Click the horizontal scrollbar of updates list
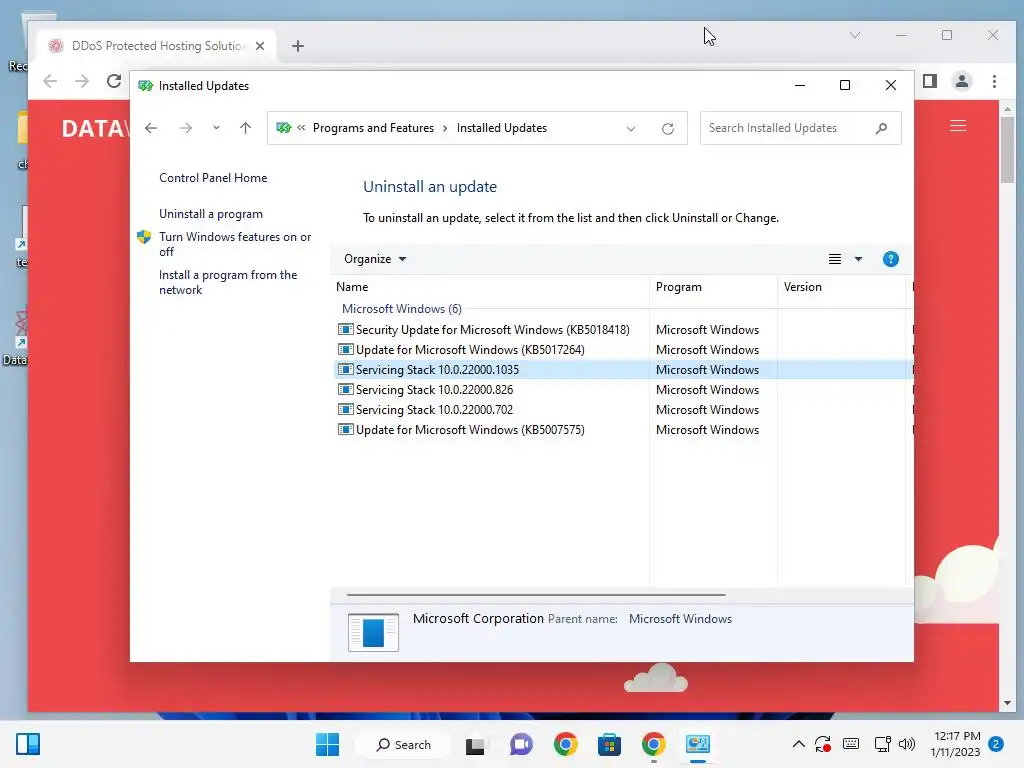 coord(536,595)
